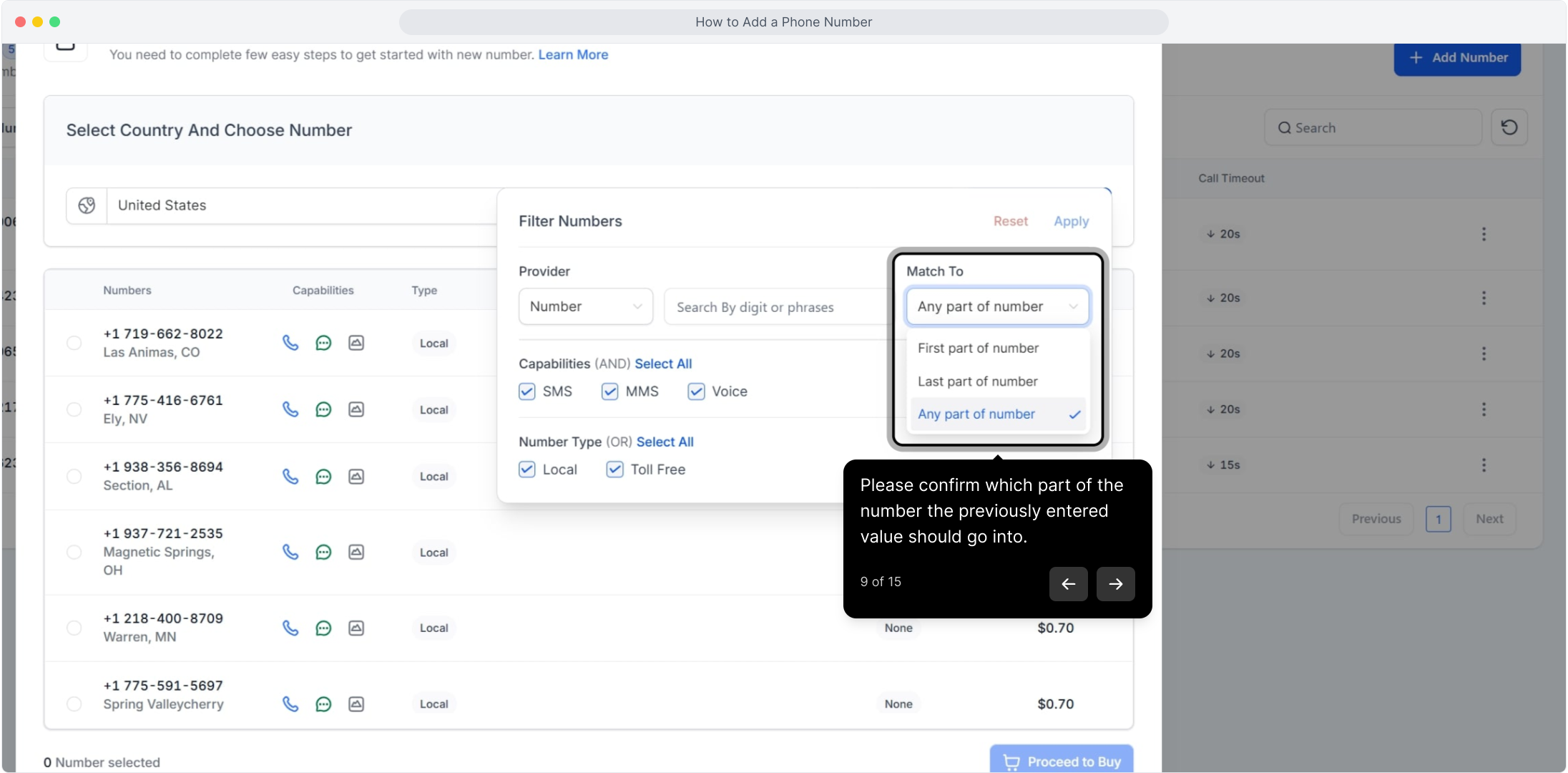Viewport: 1568px width, 773px height.
Task: Open three-dot menu for second 20s row
Action: 1484,298
